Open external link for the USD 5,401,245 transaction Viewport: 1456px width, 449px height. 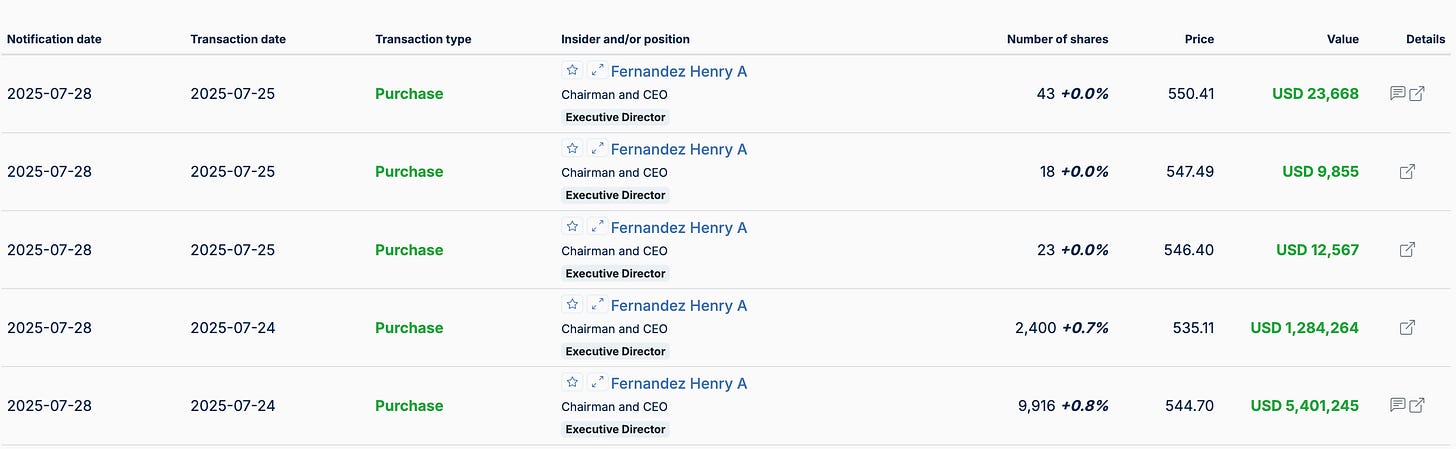click(x=1417, y=406)
